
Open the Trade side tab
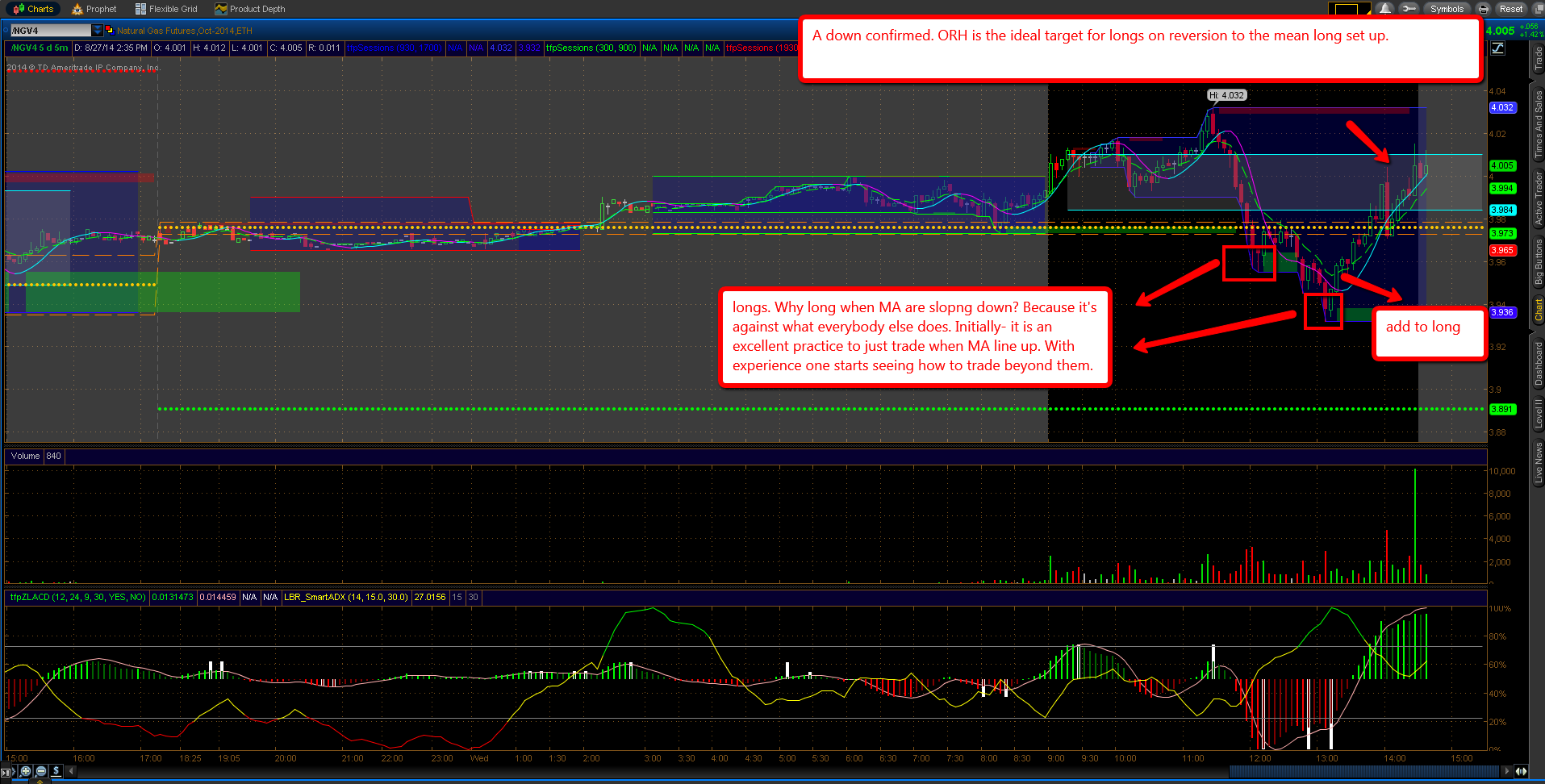click(x=1538, y=59)
